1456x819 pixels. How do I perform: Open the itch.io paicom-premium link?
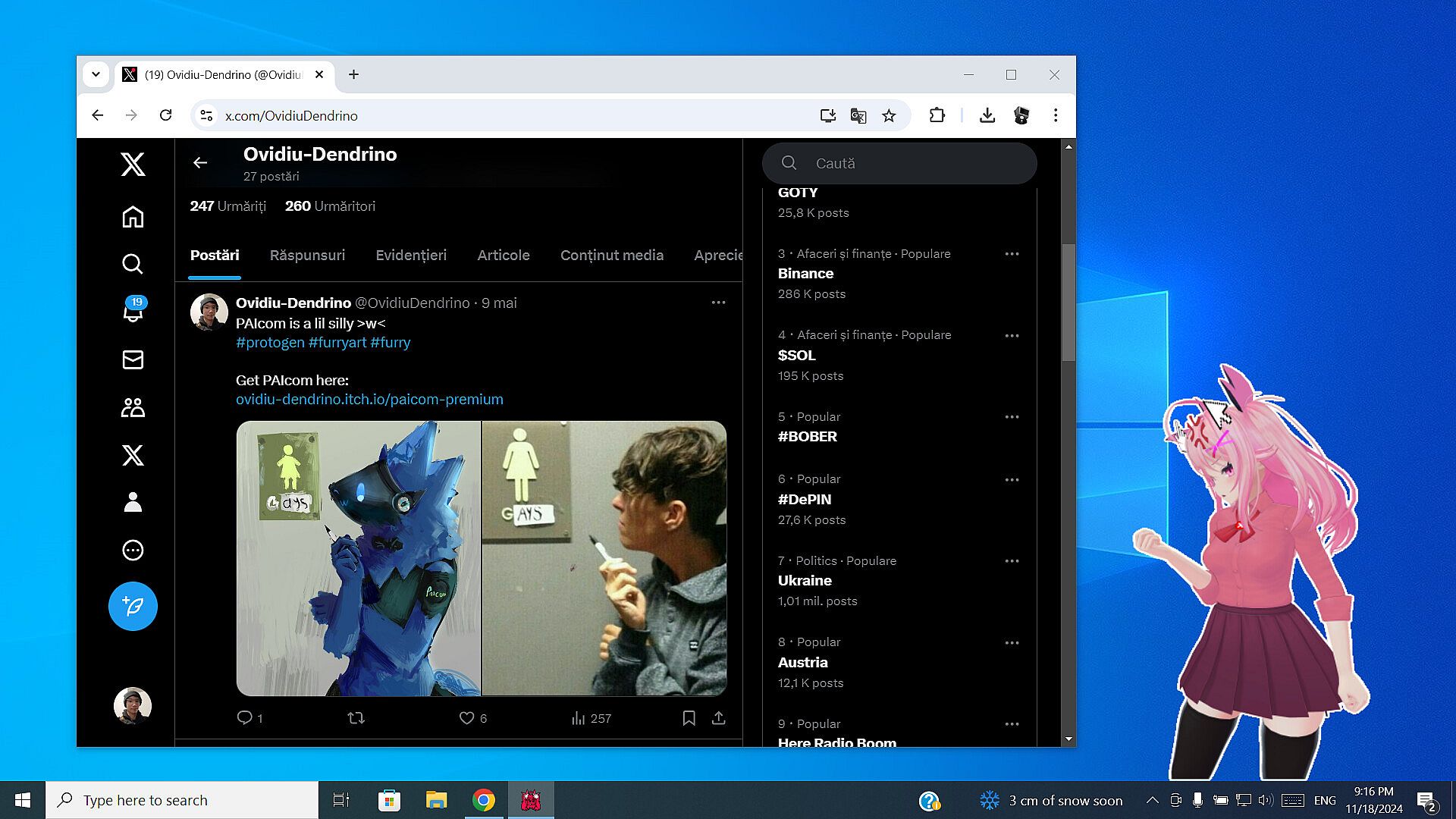(x=369, y=399)
